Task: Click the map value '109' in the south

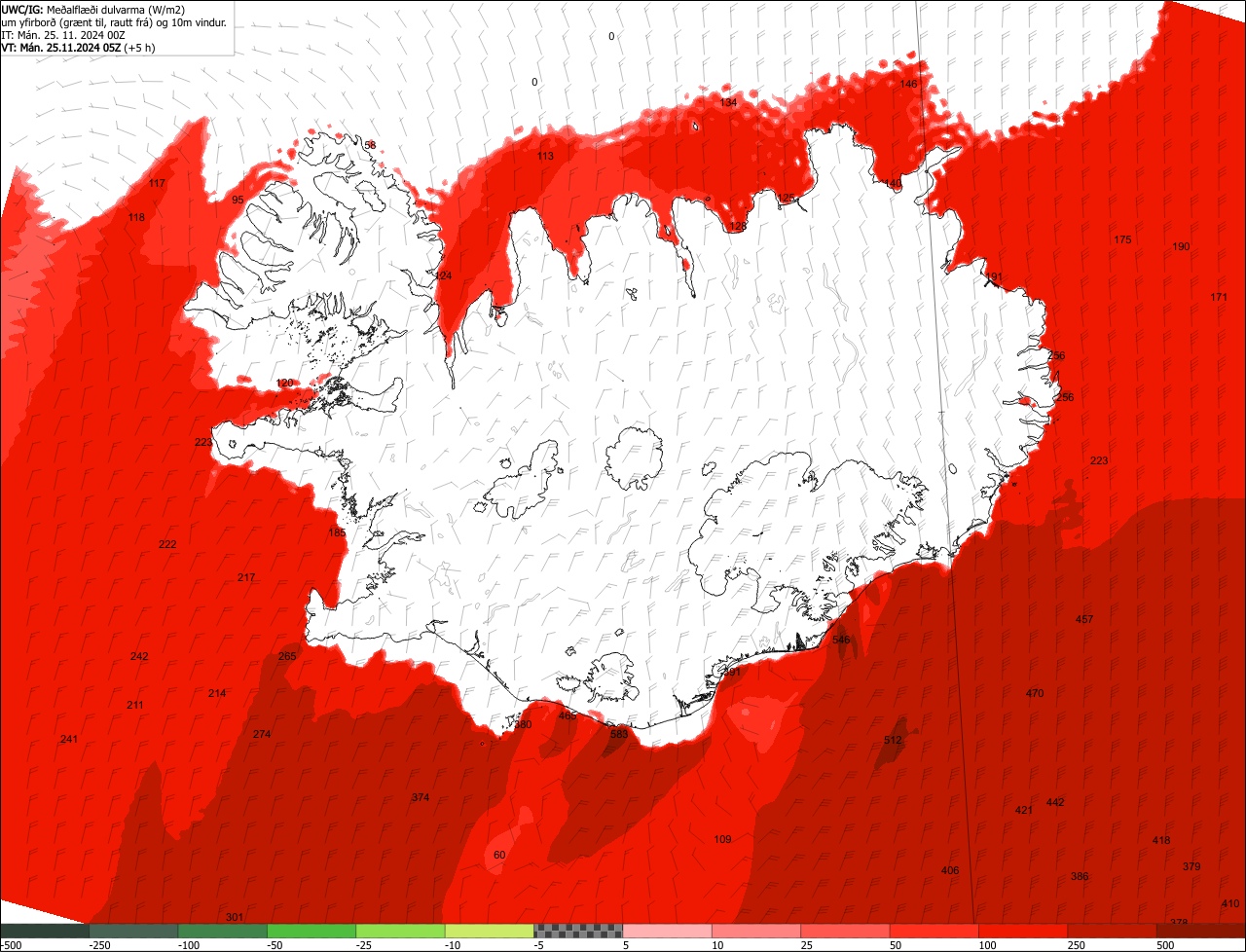Action: click(x=722, y=839)
